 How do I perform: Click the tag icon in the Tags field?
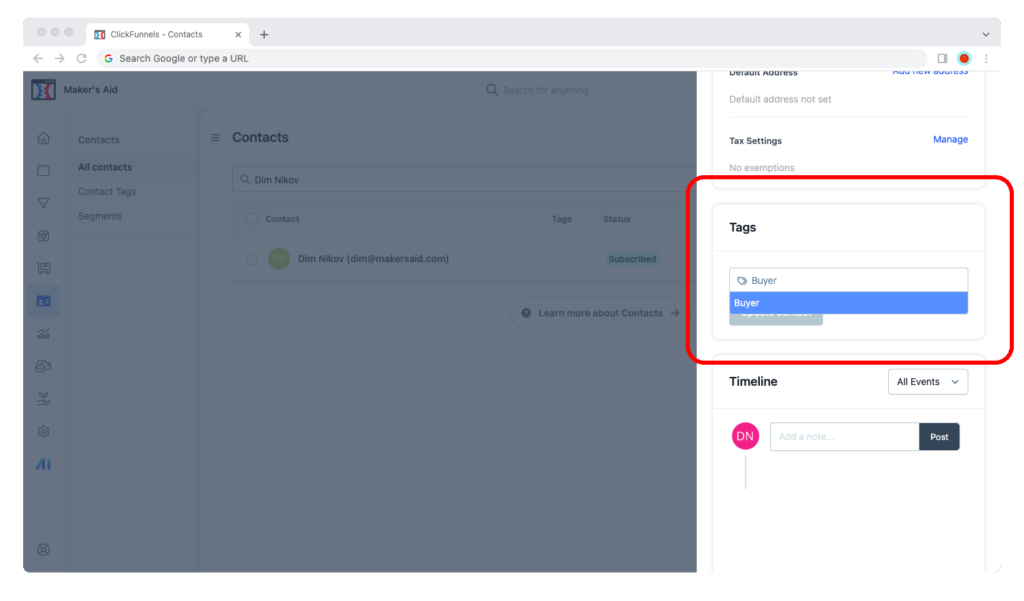742,281
